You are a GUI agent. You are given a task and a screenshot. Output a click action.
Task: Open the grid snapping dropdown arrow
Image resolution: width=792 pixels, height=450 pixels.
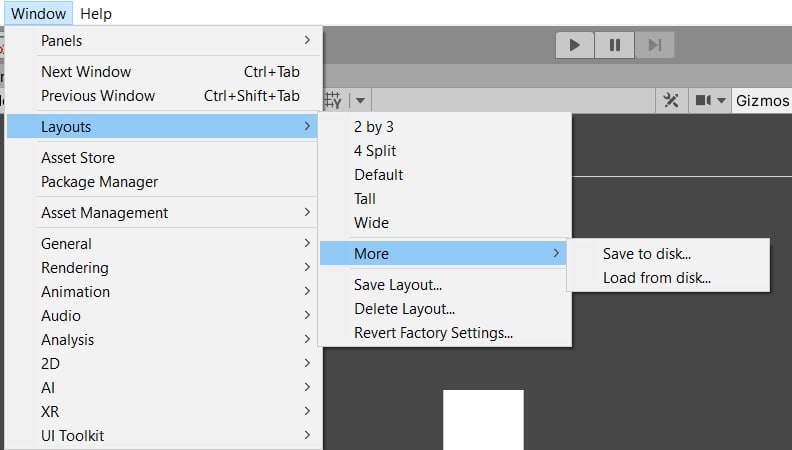(360, 101)
